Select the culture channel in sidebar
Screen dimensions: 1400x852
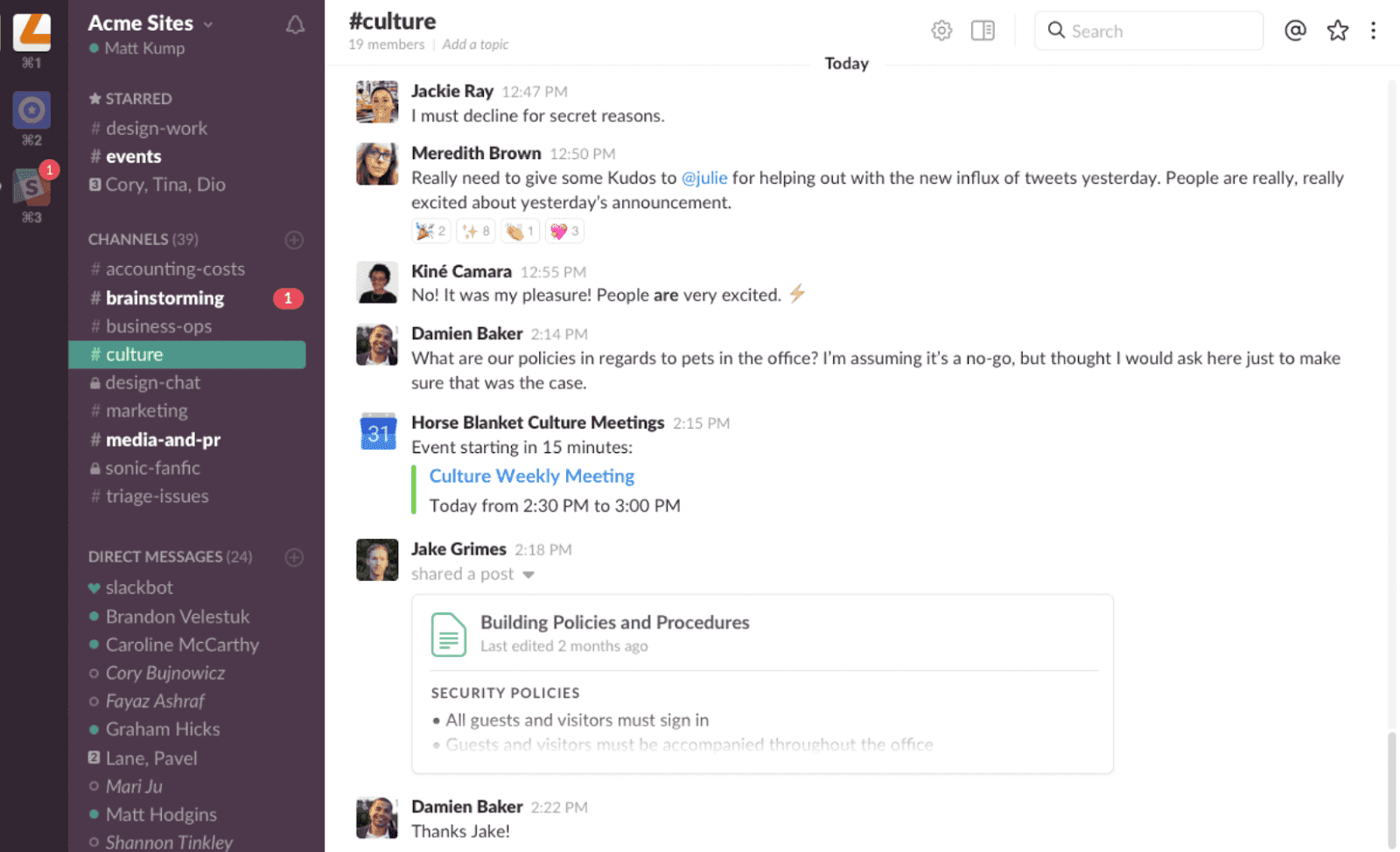pyautogui.click(x=187, y=354)
